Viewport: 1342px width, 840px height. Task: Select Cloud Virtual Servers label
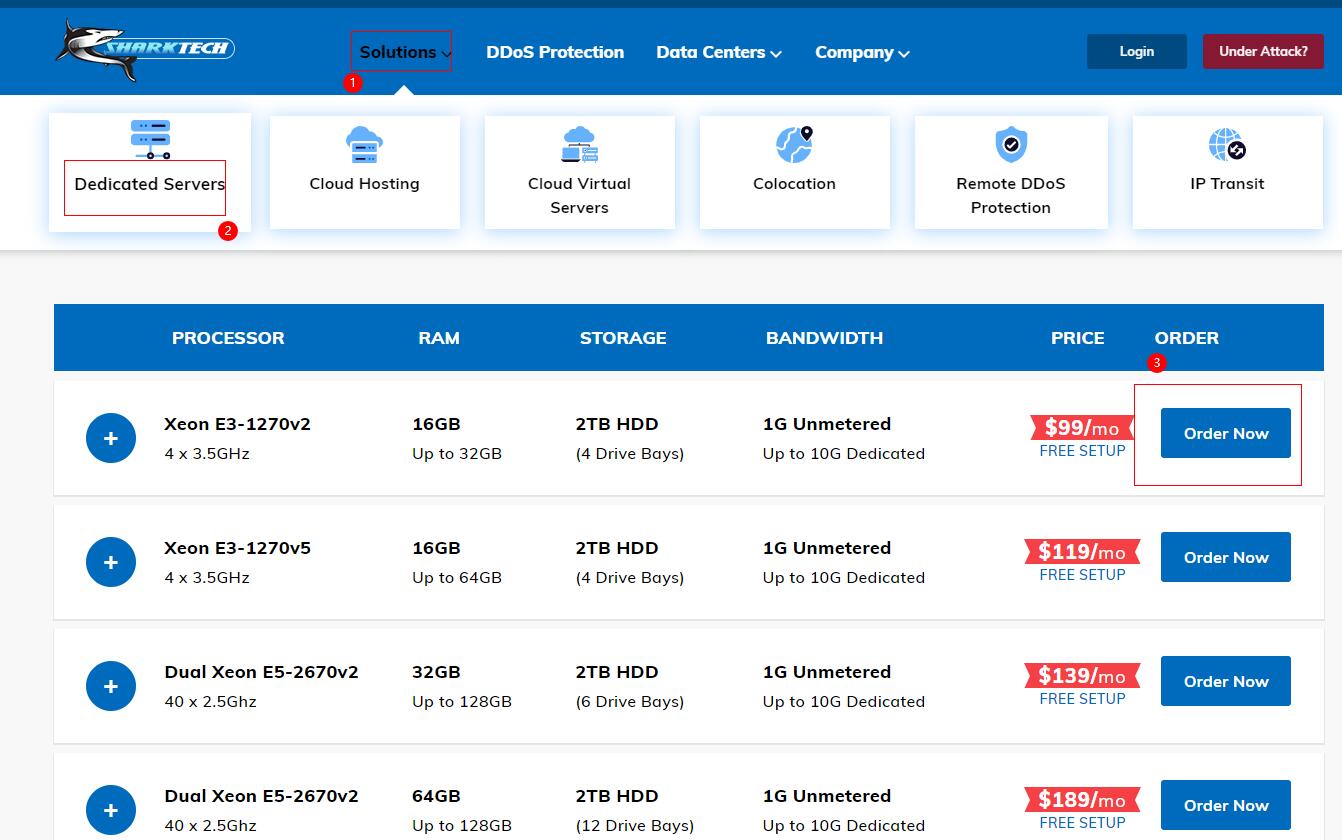579,196
